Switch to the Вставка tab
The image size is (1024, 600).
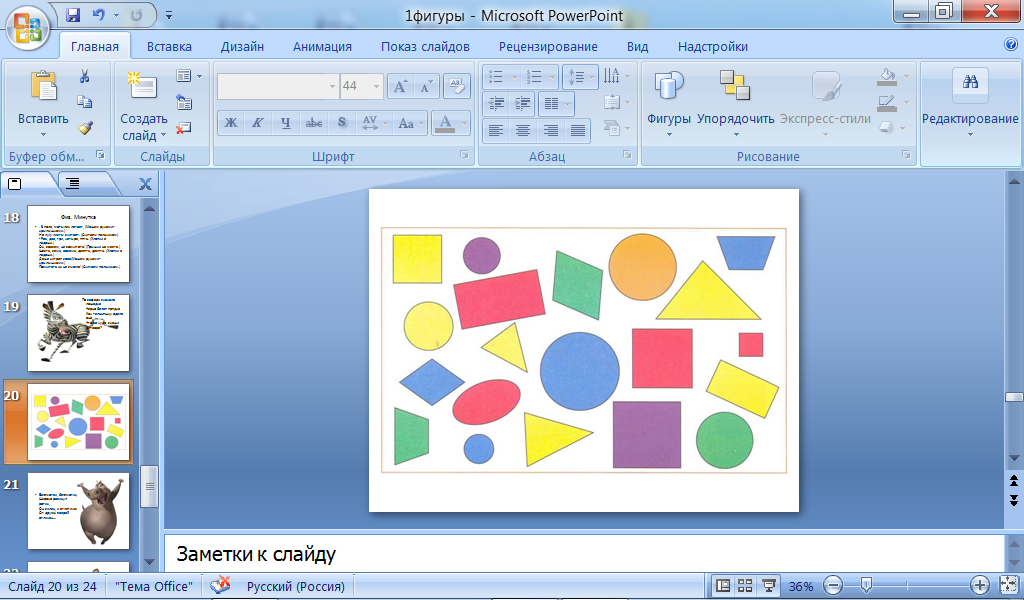(x=169, y=46)
